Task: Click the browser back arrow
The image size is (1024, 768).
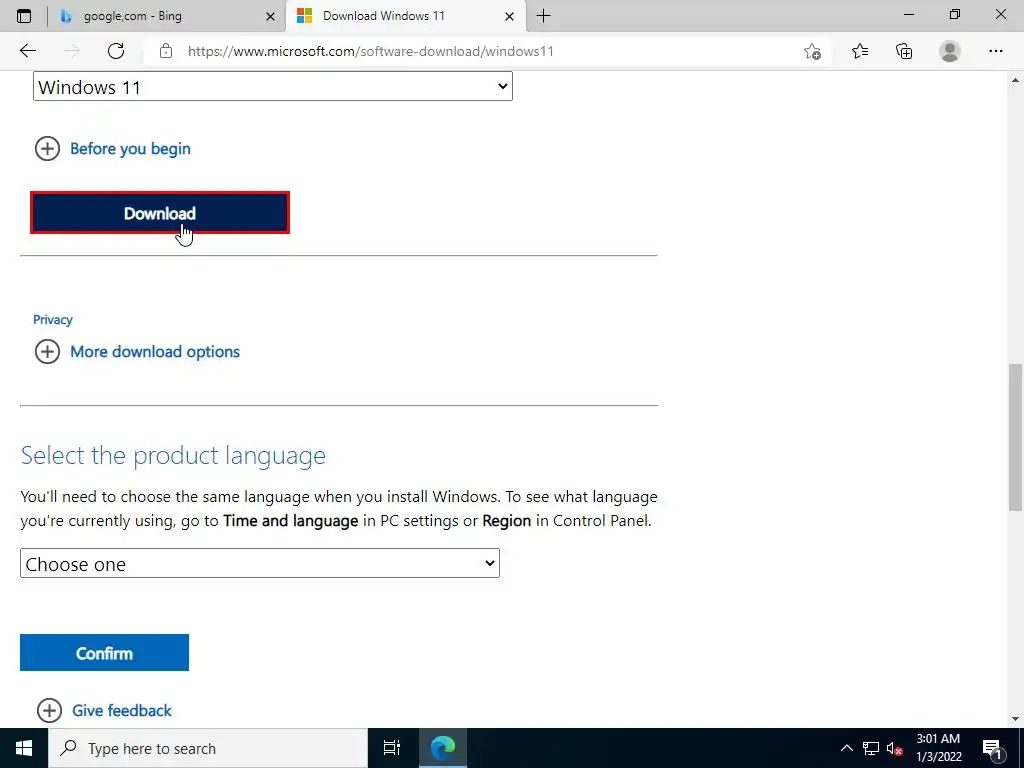Action: [27, 51]
